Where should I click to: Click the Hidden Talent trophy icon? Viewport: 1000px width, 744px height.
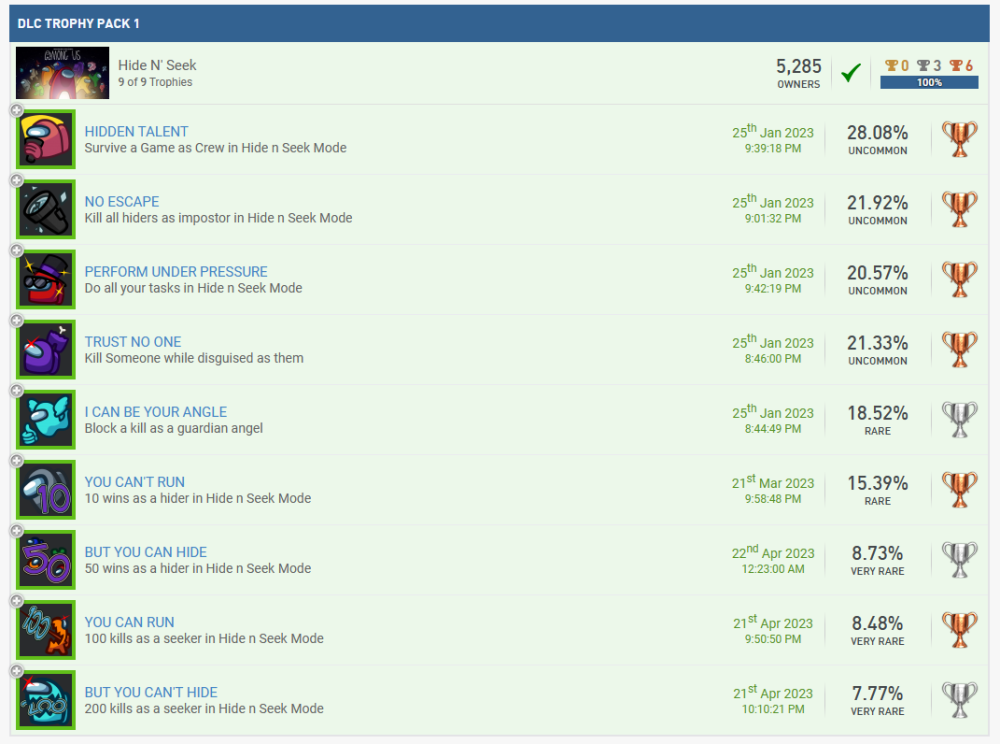(47, 140)
